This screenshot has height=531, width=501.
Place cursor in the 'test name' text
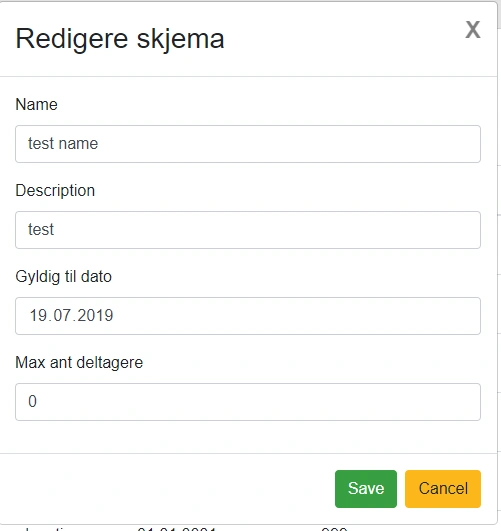point(63,144)
